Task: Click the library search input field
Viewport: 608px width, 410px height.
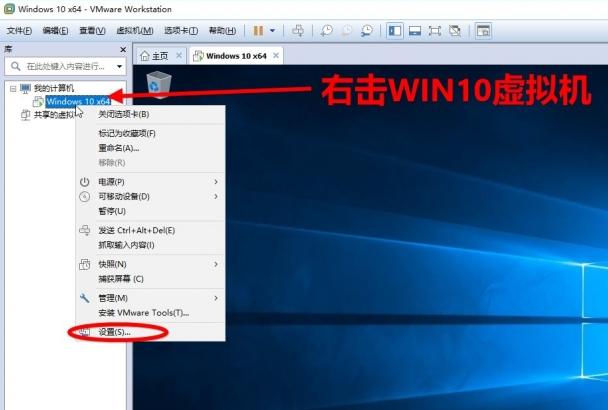Action: (65, 66)
